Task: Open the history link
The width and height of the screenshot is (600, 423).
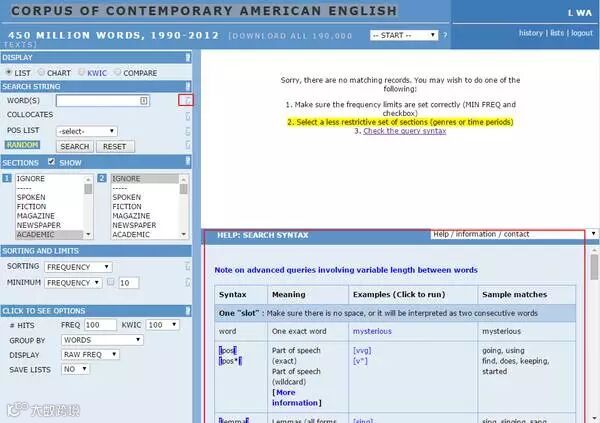Action: tap(531, 33)
